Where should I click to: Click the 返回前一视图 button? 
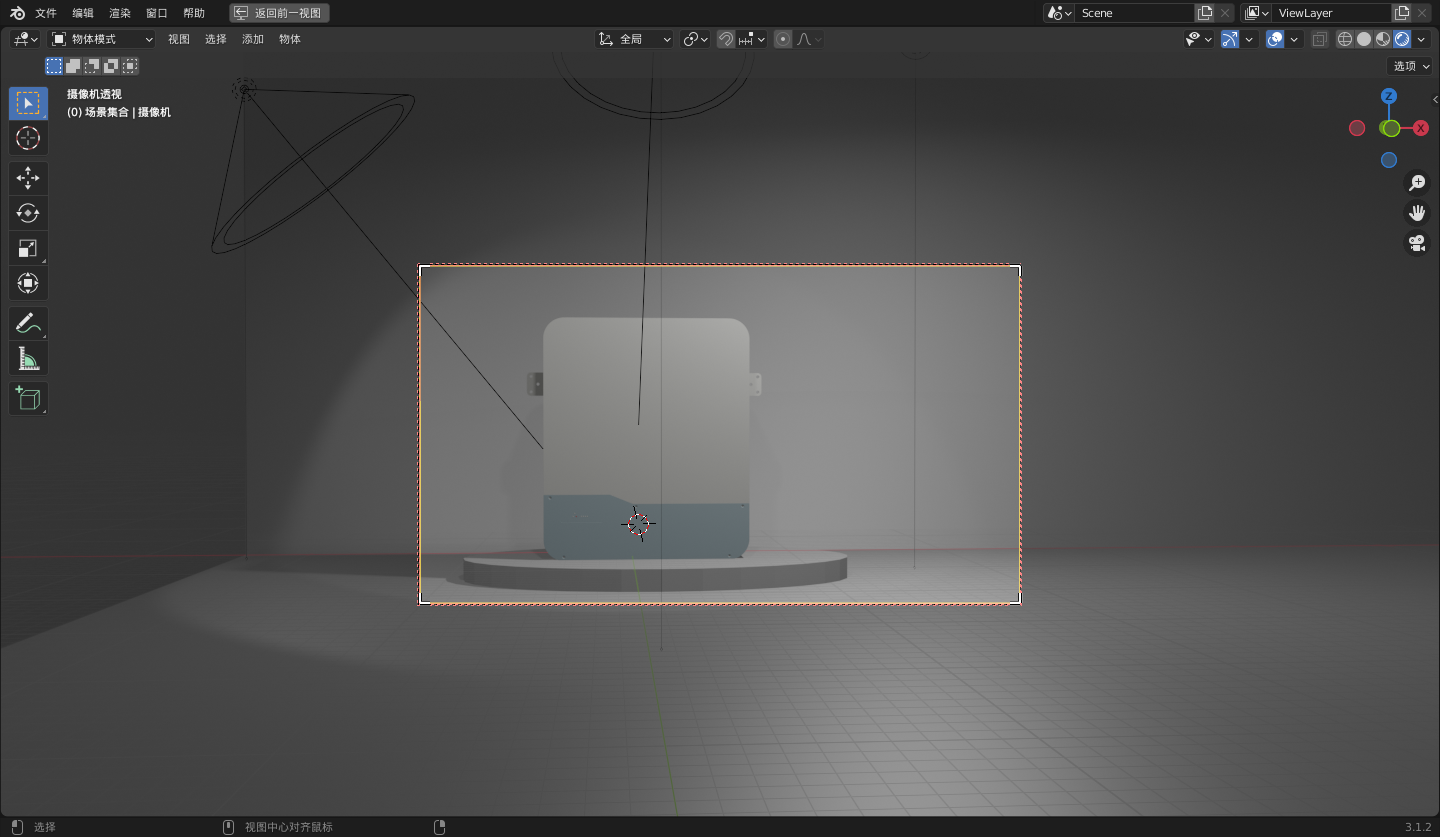click(279, 13)
